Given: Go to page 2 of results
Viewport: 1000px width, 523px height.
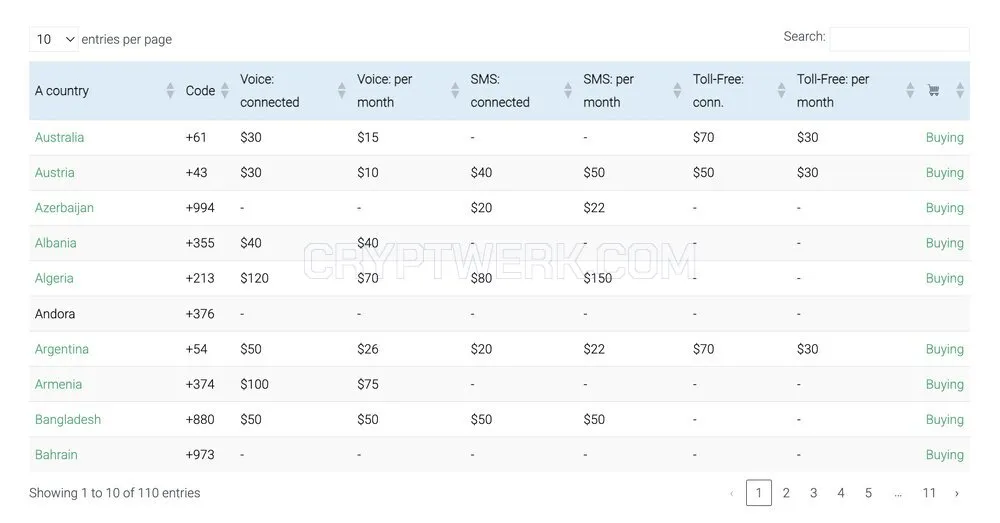Looking at the screenshot, I should (x=786, y=493).
